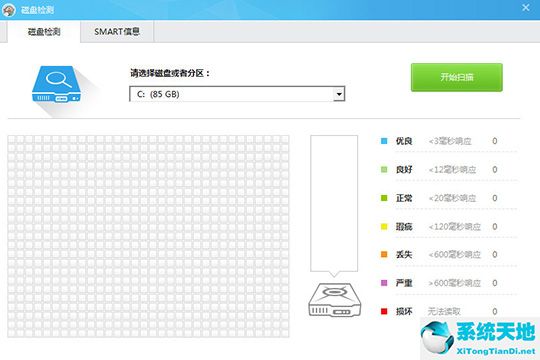Click the red 损坏 color swatch
The width and height of the screenshot is (540, 360).
384,311
